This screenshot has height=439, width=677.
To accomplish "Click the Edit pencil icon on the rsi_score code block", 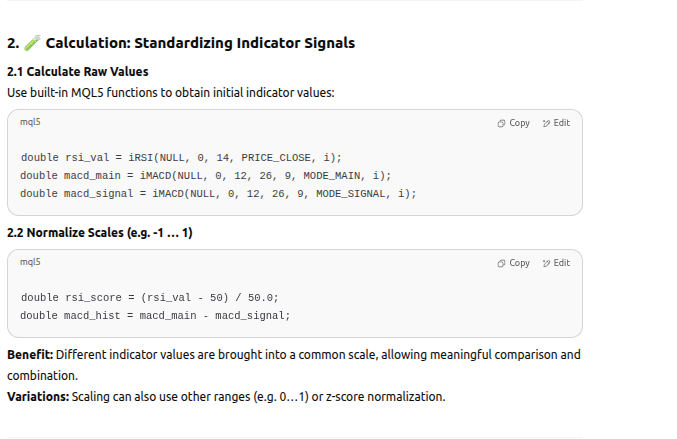I will coord(546,263).
